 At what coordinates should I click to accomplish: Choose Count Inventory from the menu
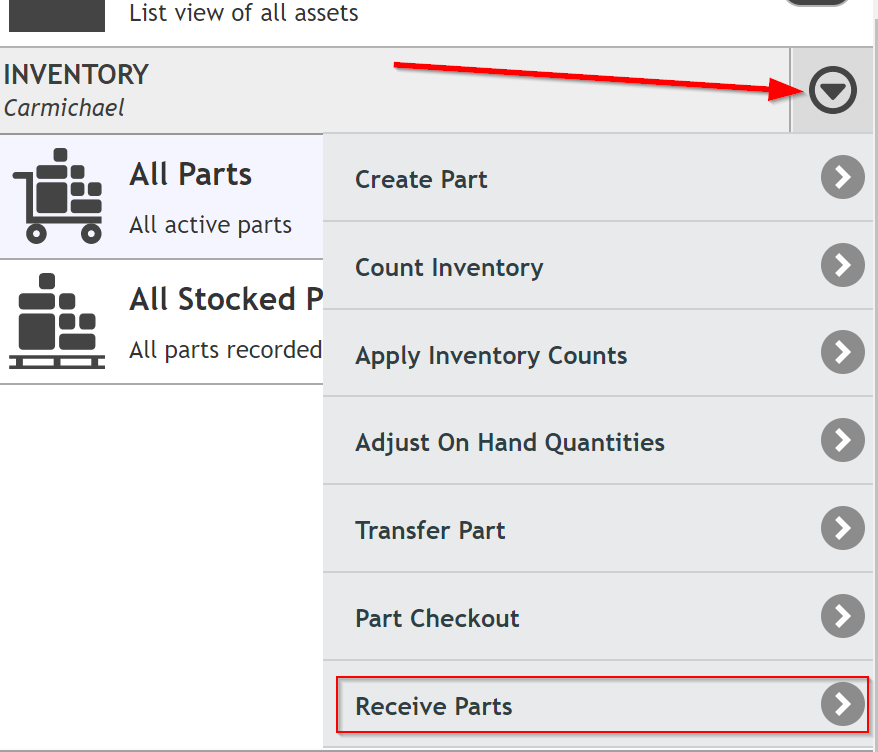(597, 265)
